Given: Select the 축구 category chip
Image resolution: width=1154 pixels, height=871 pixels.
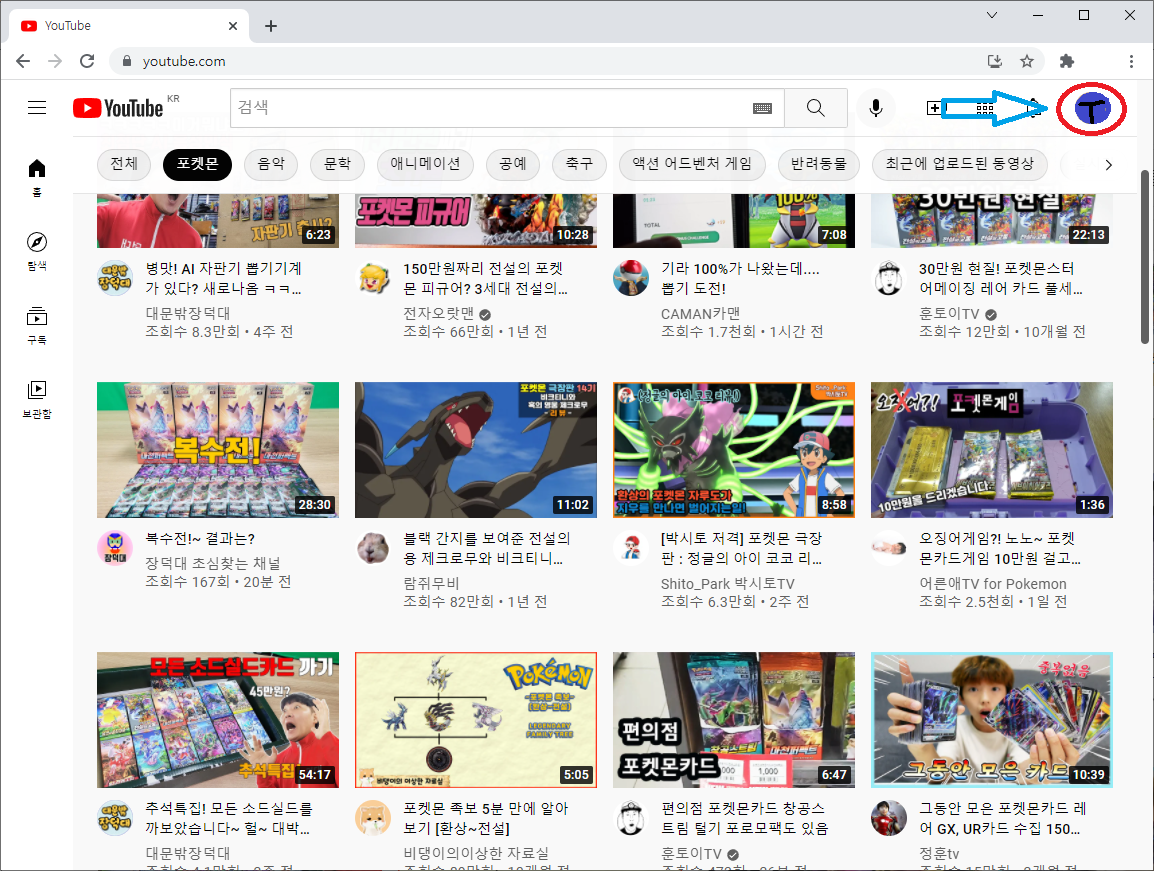Looking at the screenshot, I should (579, 164).
